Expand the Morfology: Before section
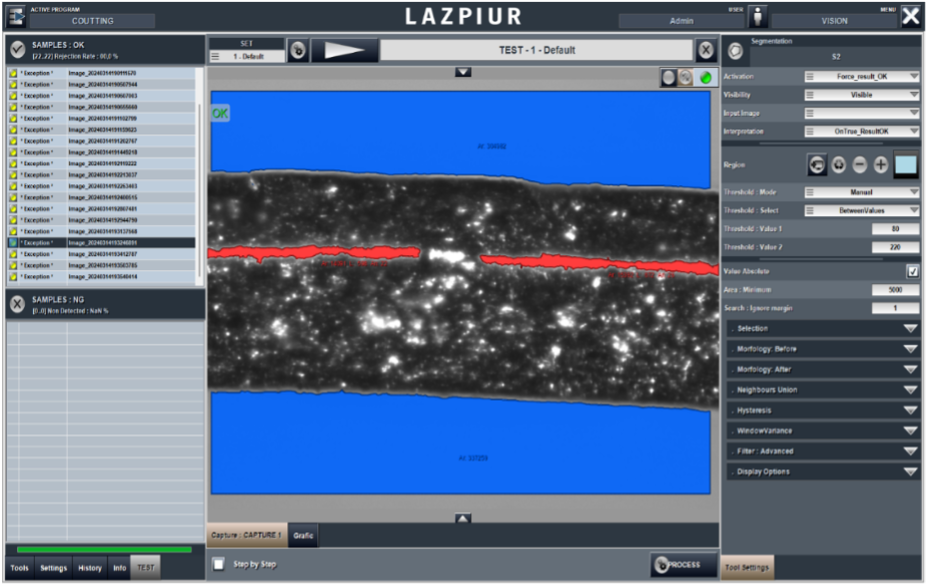Viewport: 928px width, 586px height. coord(823,349)
